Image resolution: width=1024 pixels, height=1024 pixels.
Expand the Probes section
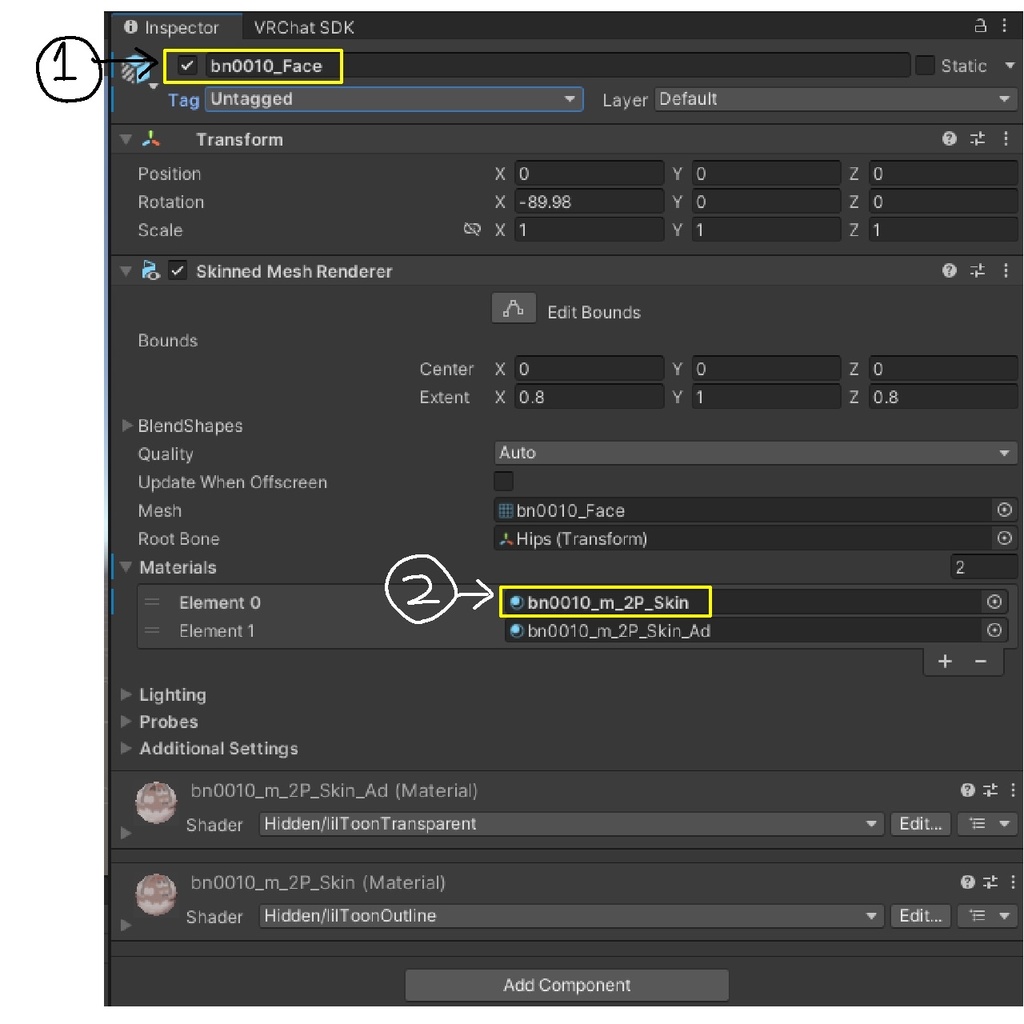coord(126,721)
